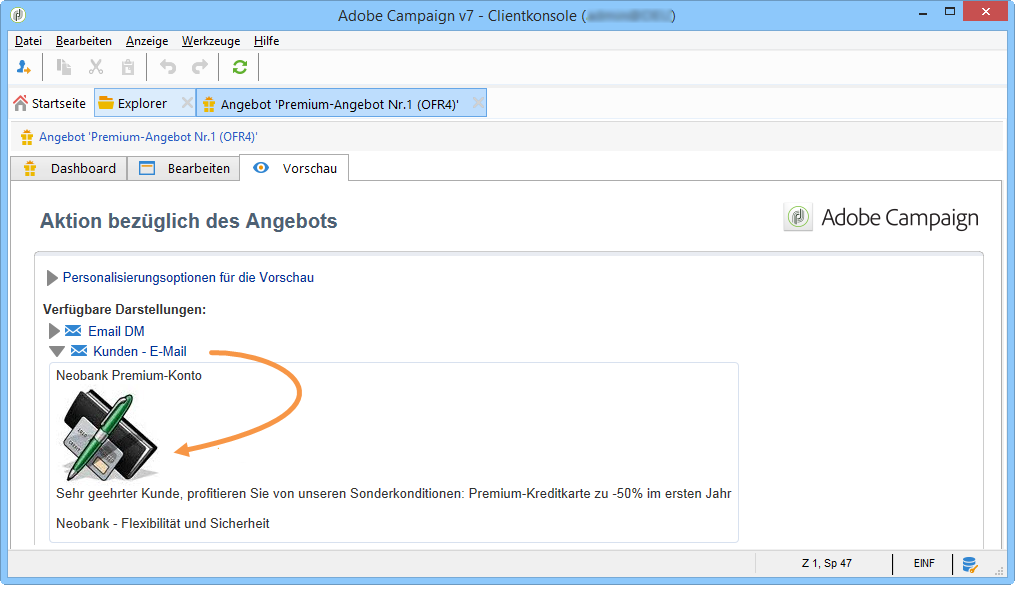Maximize the Adobe Campaign window
1033x608 pixels.
[x=949, y=12]
